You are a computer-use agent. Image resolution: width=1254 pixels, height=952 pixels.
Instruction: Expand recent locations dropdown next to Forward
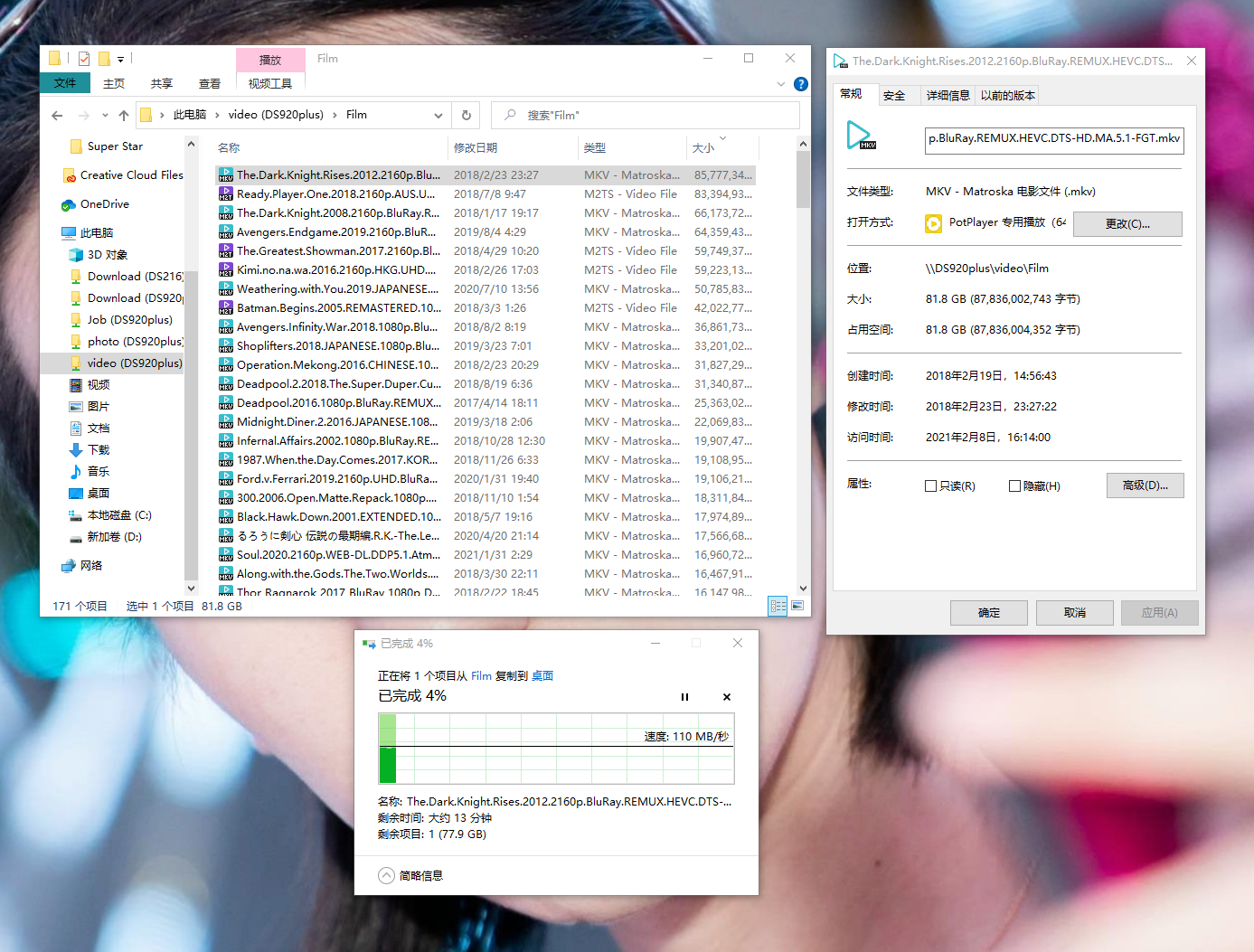[x=105, y=116]
